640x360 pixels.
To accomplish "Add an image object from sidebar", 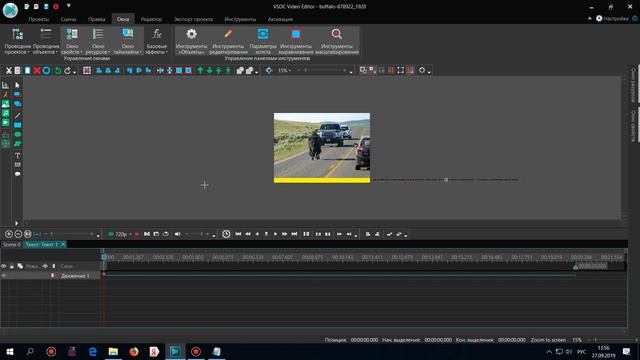I will (x=5, y=104).
